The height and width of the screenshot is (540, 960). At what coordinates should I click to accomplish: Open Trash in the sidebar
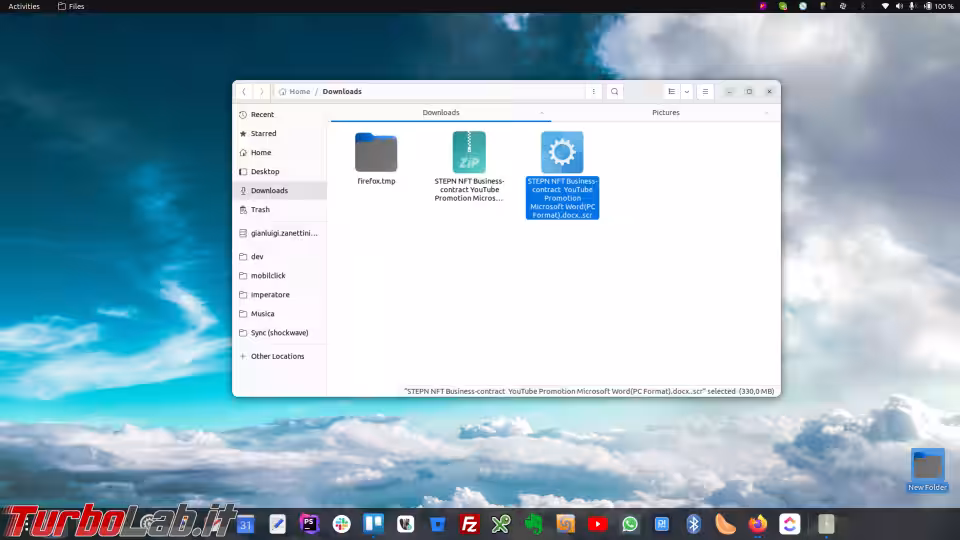pos(280,209)
